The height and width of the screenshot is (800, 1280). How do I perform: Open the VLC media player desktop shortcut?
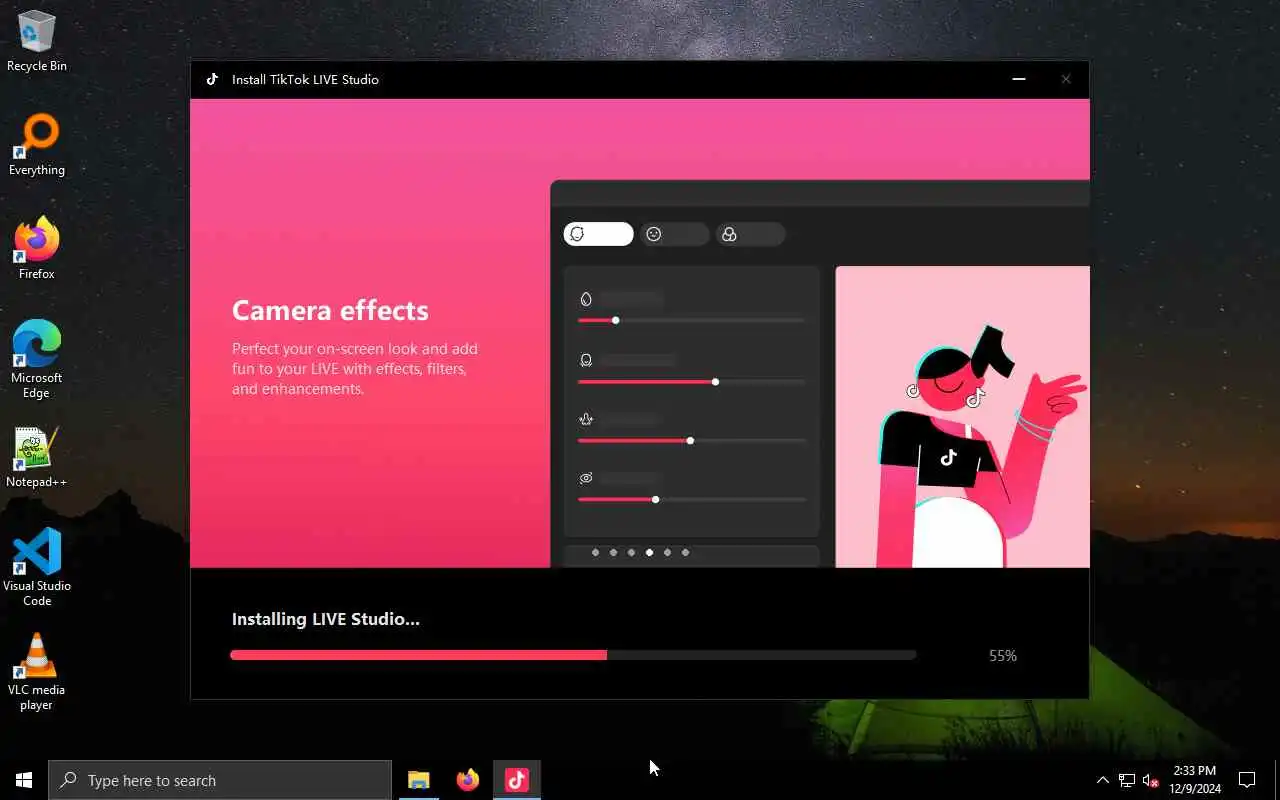point(37,672)
